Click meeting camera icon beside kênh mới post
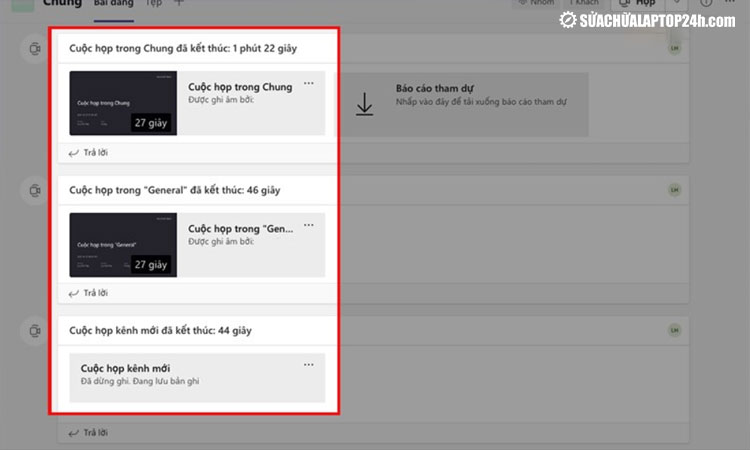This screenshot has width=750, height=450. [36, 331]
